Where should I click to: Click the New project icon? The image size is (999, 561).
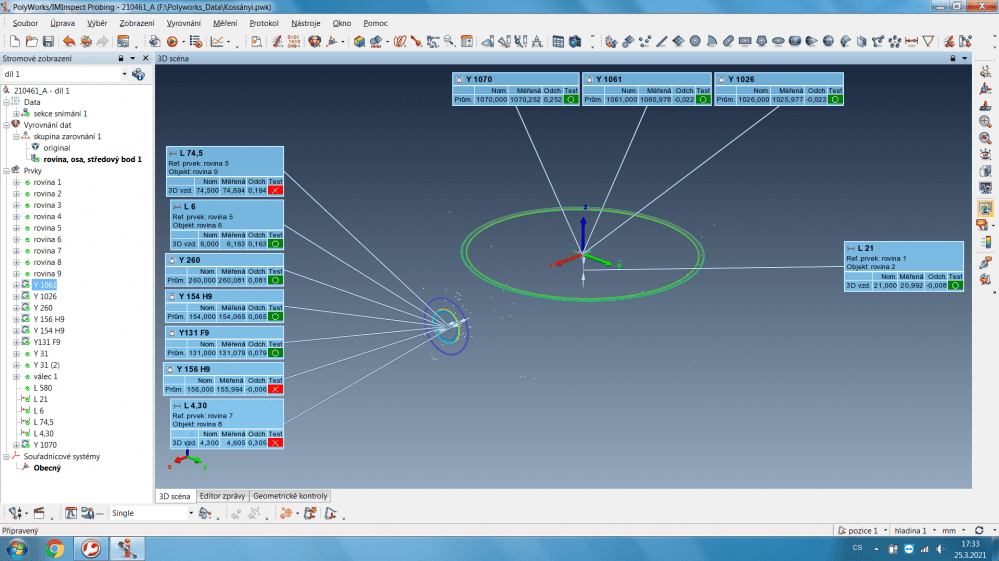[x=15, y=42]
